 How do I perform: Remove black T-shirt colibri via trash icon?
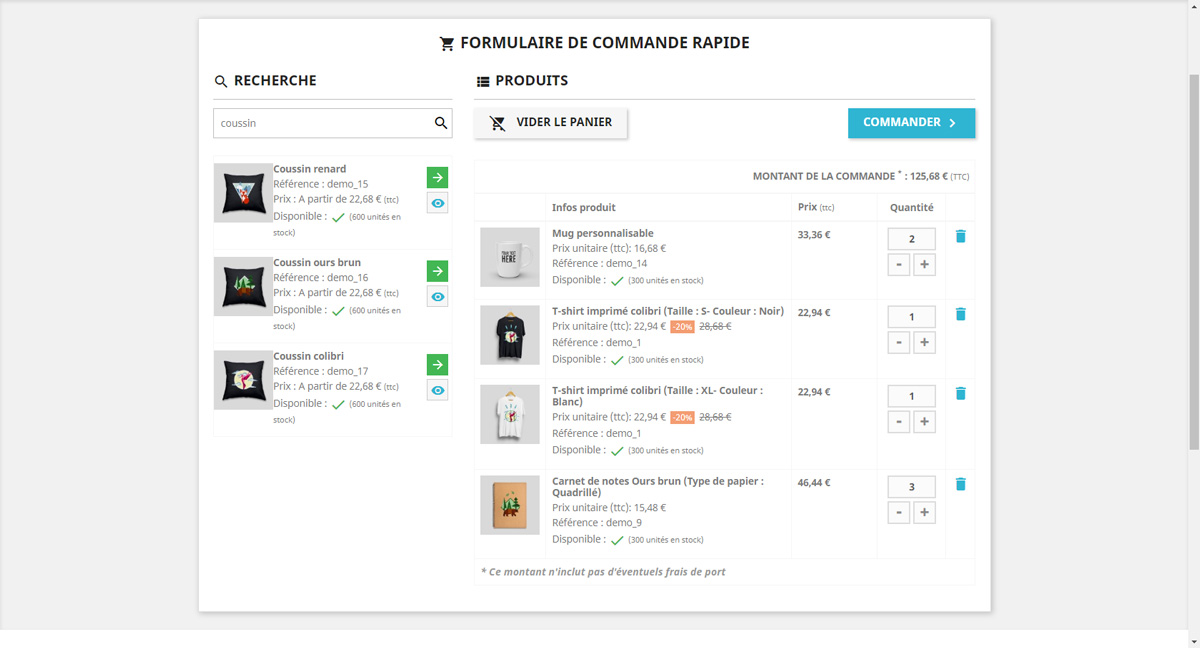[x=960, y=314]
